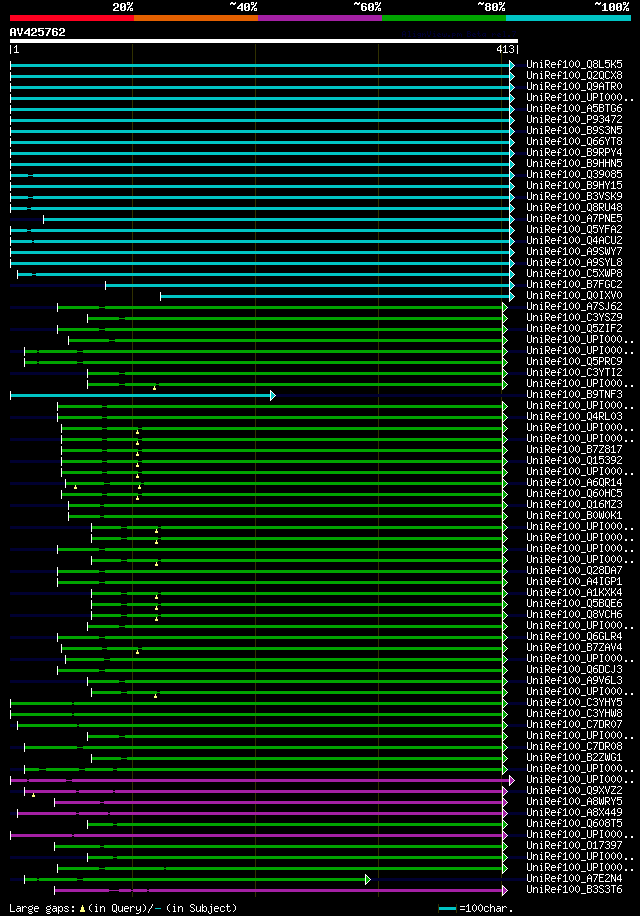Click the cyan arrowhead ending the Q8L5K5 row
This screenshot has height=916, width=640.
tap(512, 65)
